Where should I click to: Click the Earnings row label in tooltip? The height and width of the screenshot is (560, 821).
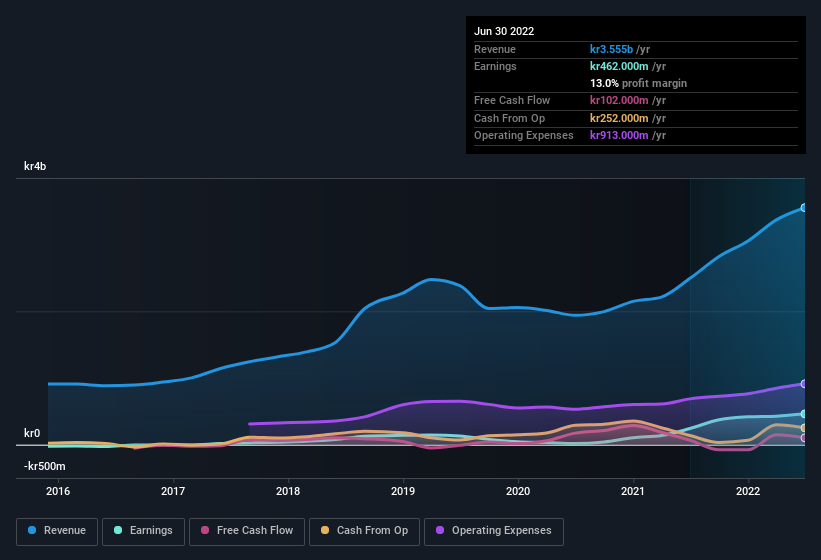coord(495,66)
